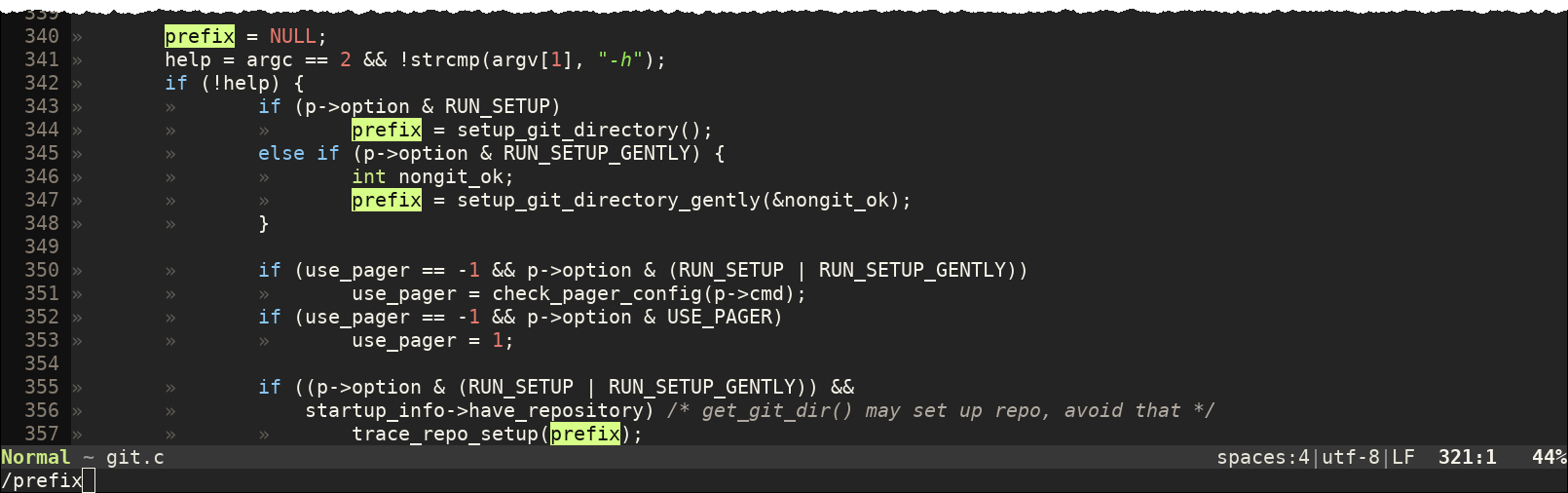Viewport: 1568px width, 493px height.
Task: Click 'USE_PAGER' on line 352
Action: click(x=720, y=317)
